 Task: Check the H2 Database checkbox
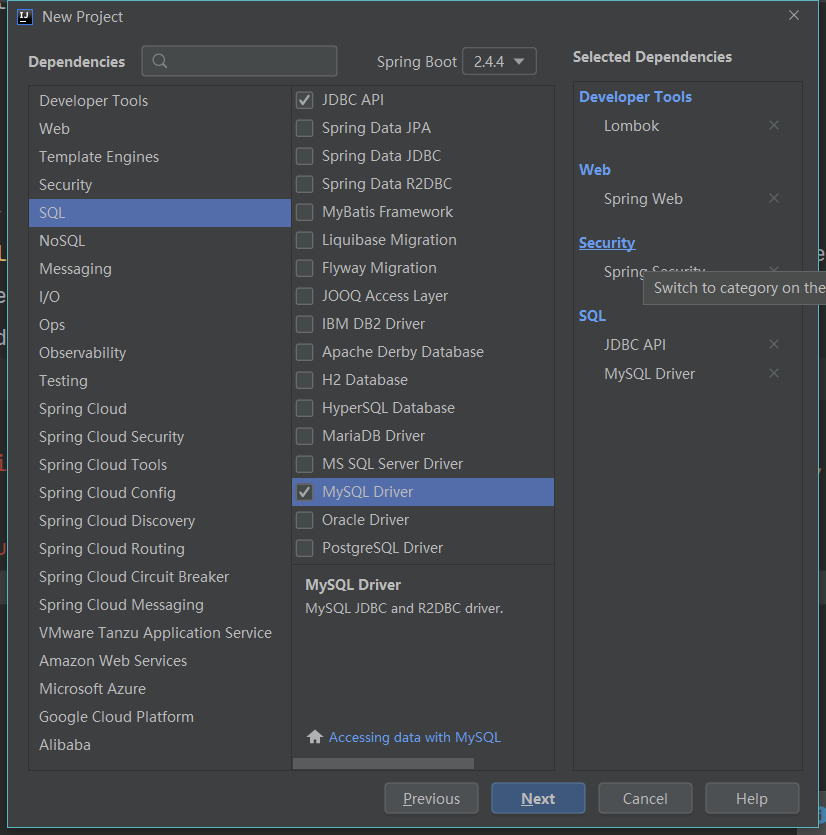click(305, 380)
